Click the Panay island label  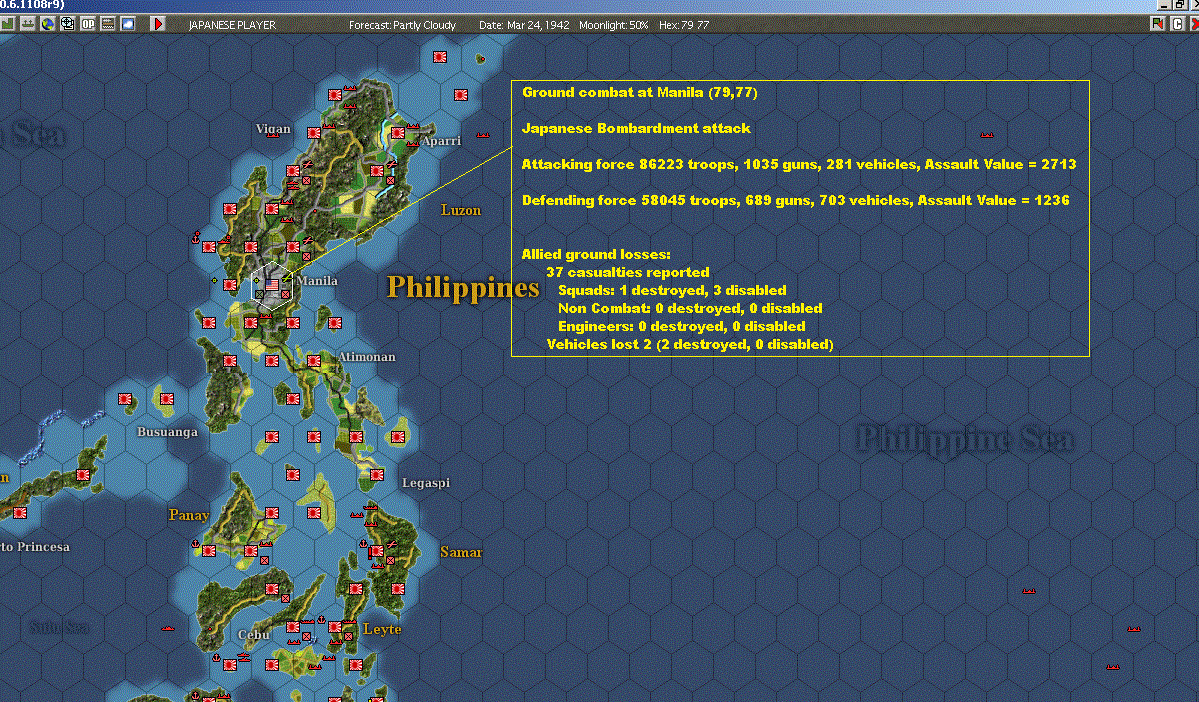point(189,515)
